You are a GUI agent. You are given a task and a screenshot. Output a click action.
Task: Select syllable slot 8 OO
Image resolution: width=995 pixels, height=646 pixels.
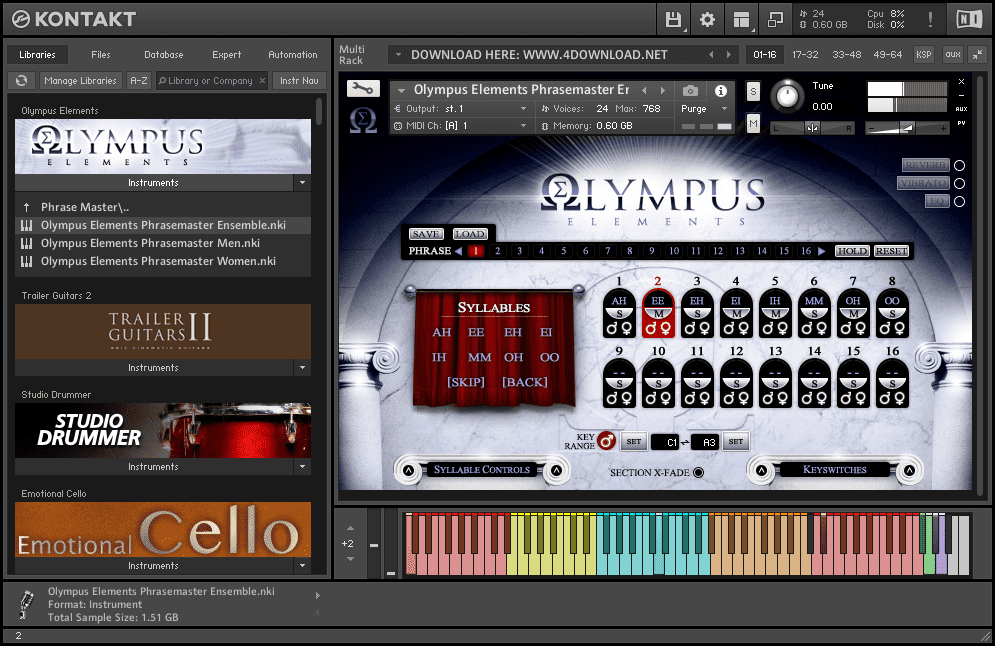pyautogui.click(x=892, y=313)
